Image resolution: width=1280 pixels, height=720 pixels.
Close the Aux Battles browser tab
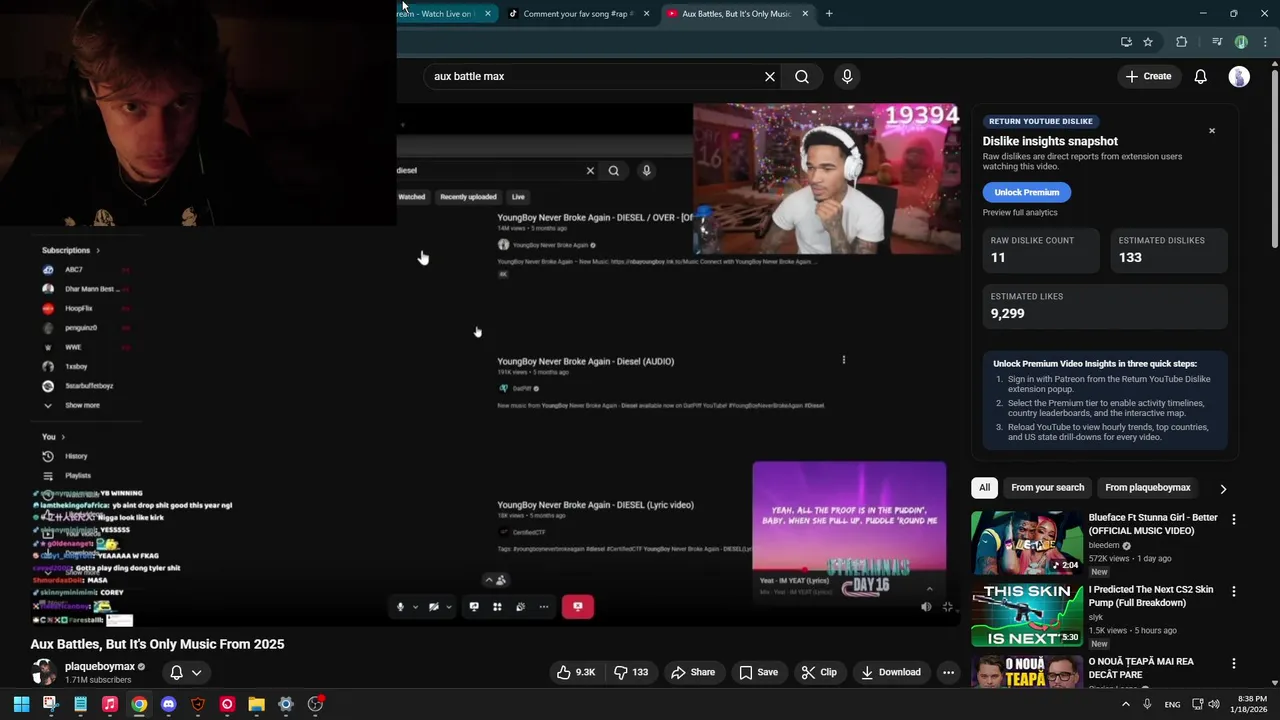point(805,14)
